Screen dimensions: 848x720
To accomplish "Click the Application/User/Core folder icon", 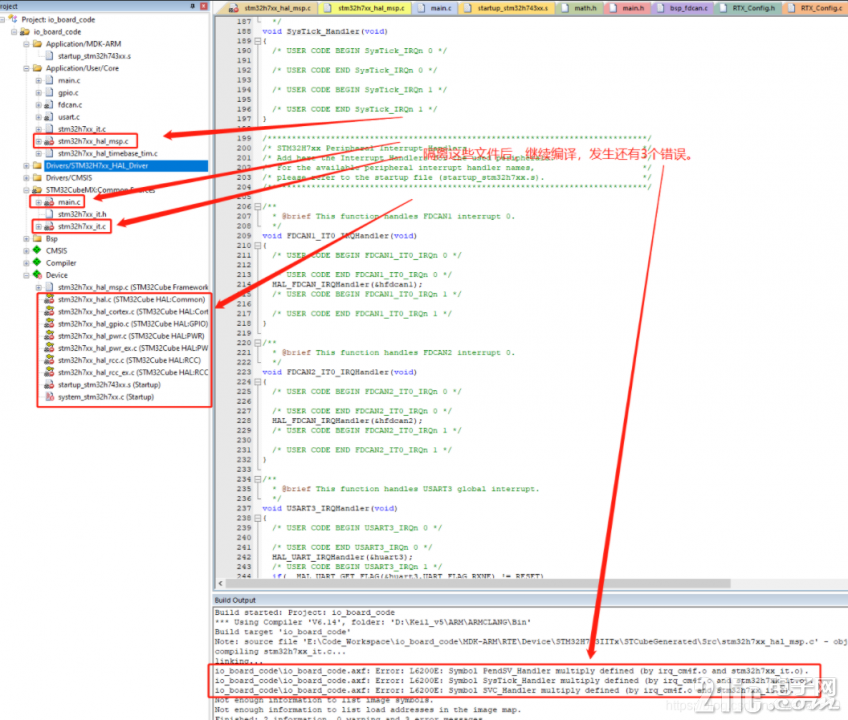I will (37, 68).
